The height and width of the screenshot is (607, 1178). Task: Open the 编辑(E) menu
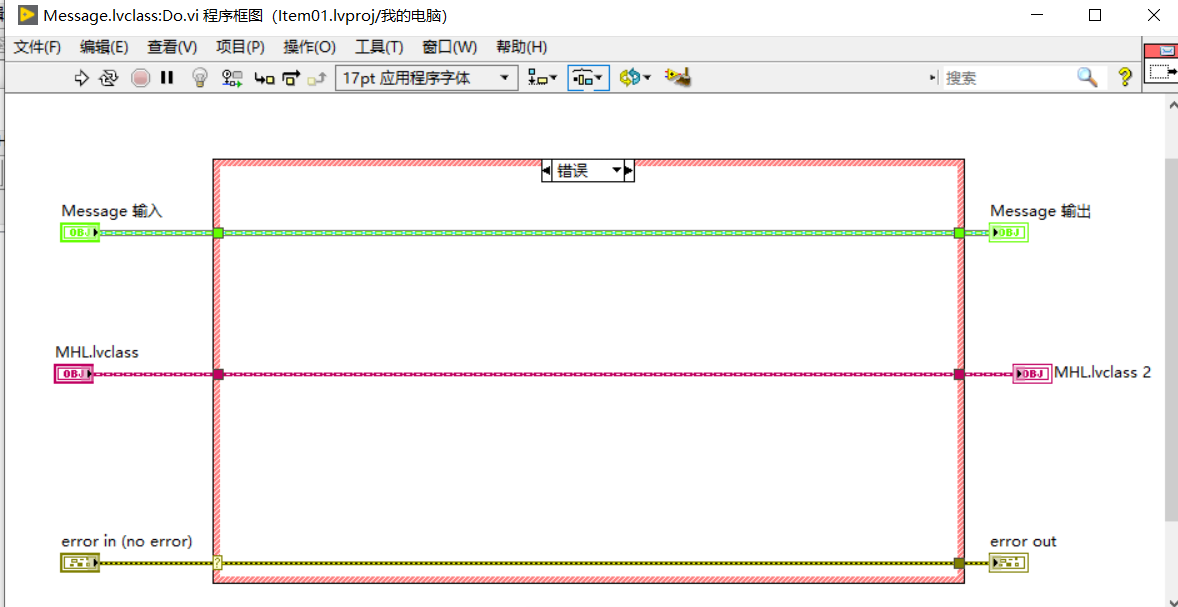(x=104, y=47)
